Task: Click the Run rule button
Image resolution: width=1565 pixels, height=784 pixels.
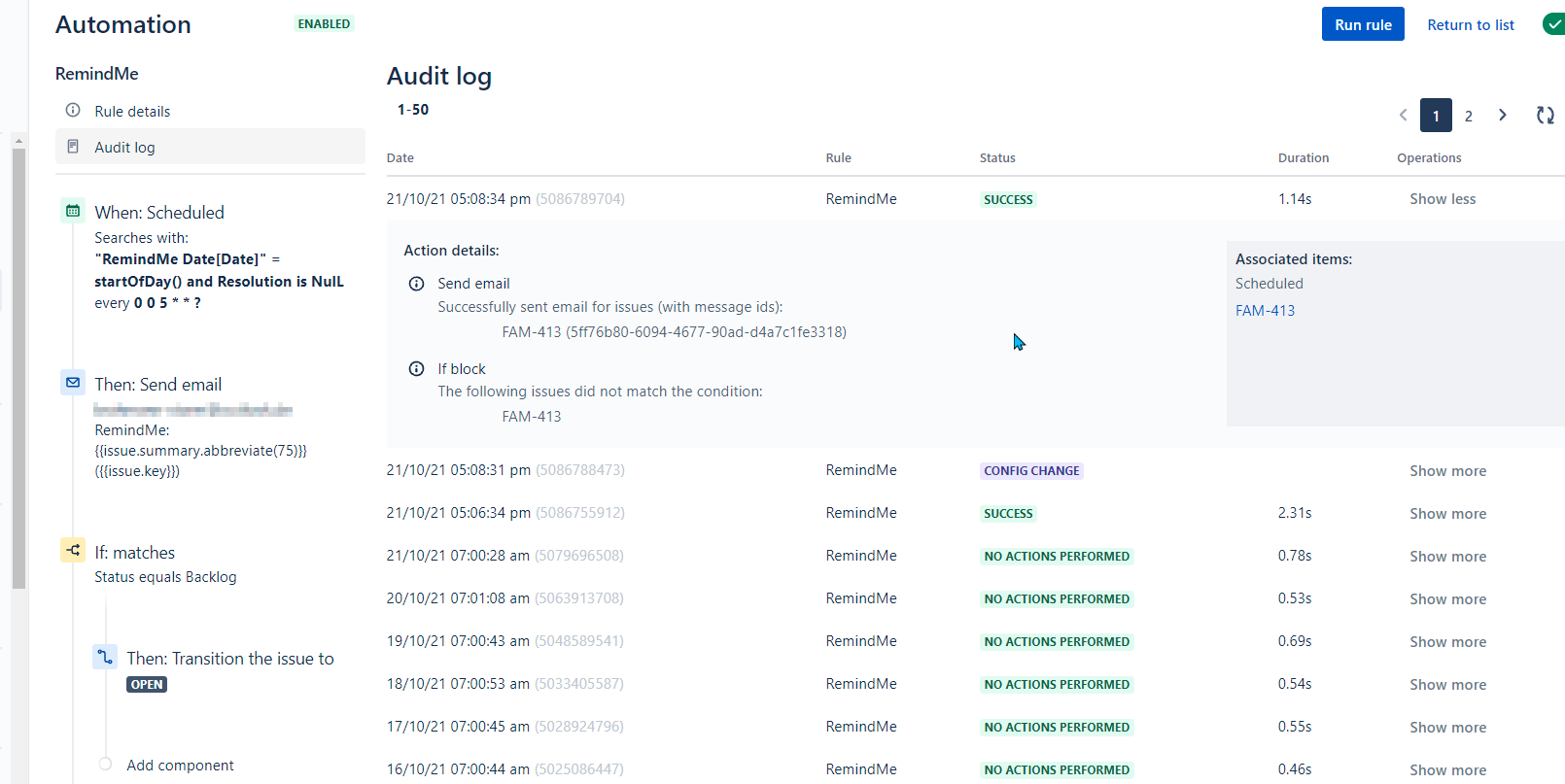Action: click(1363, 24)
